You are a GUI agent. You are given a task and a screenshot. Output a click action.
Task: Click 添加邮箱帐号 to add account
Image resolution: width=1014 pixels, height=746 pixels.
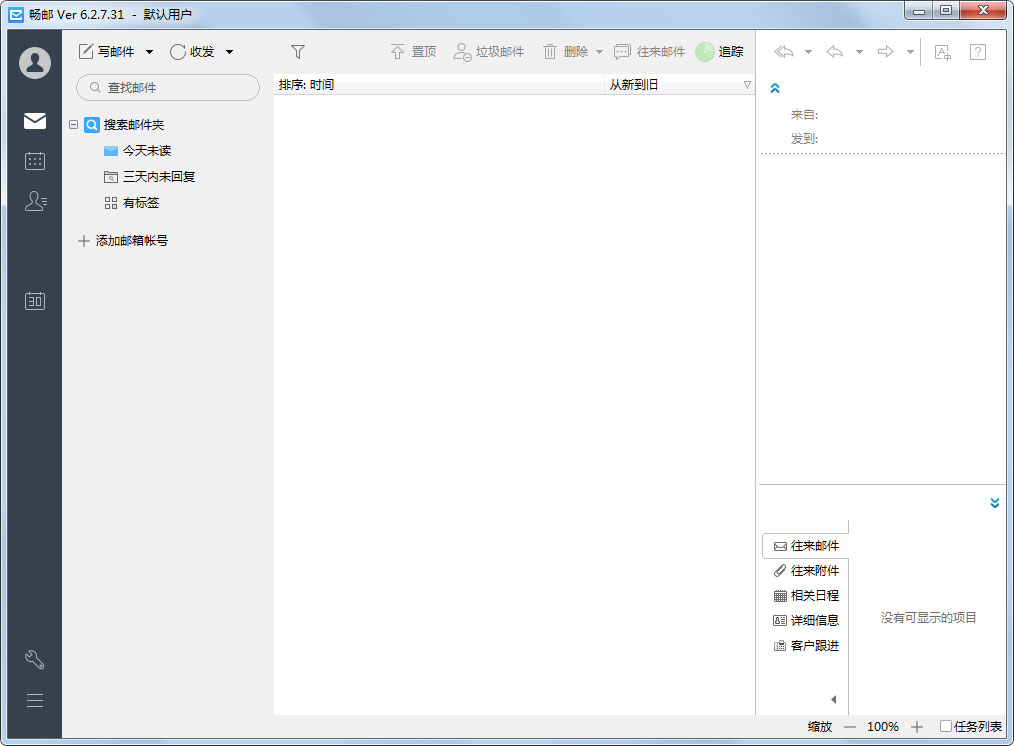coord(123,241)
